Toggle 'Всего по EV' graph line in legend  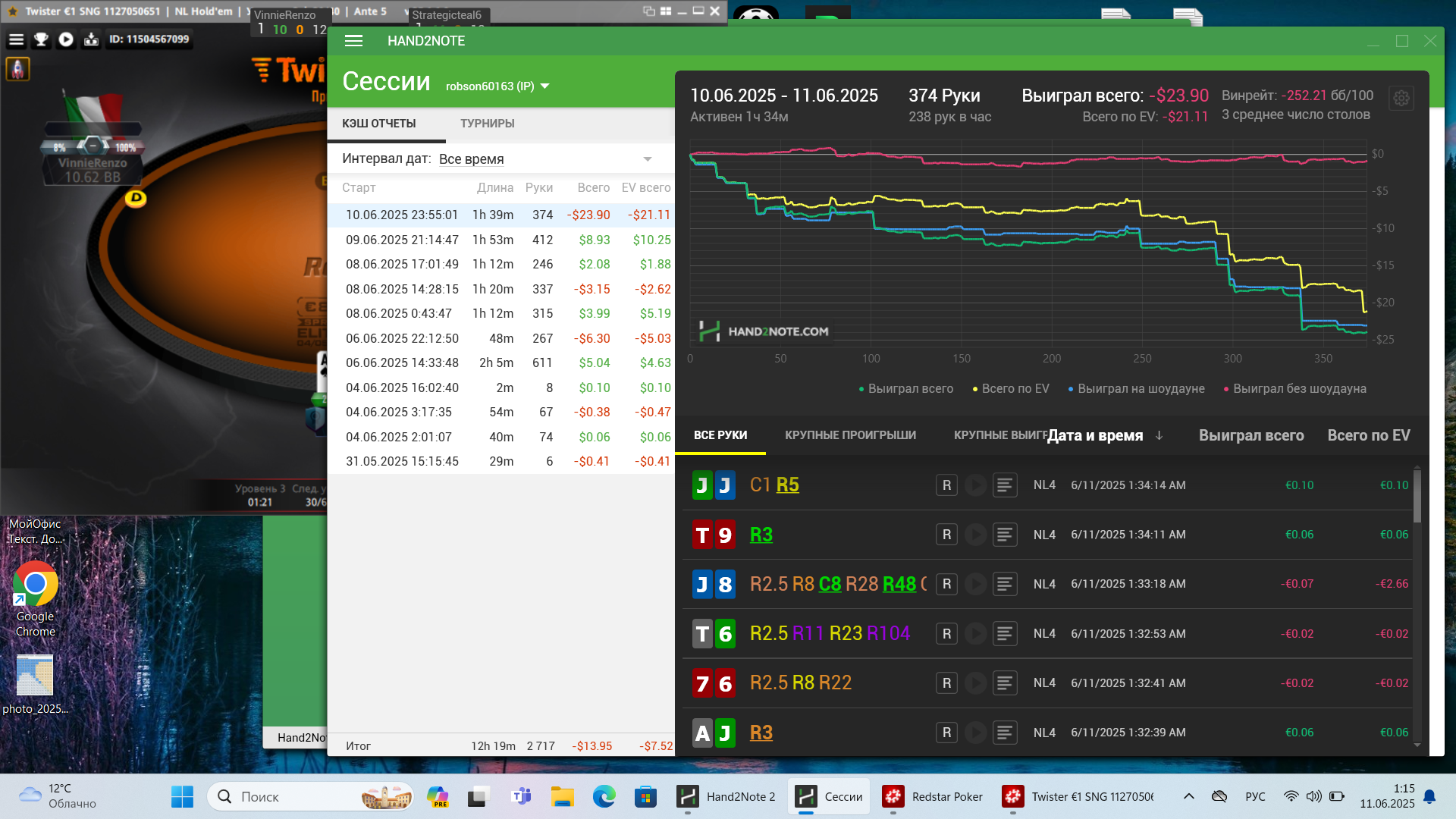pyautogui.click(x=1011, y=388)
